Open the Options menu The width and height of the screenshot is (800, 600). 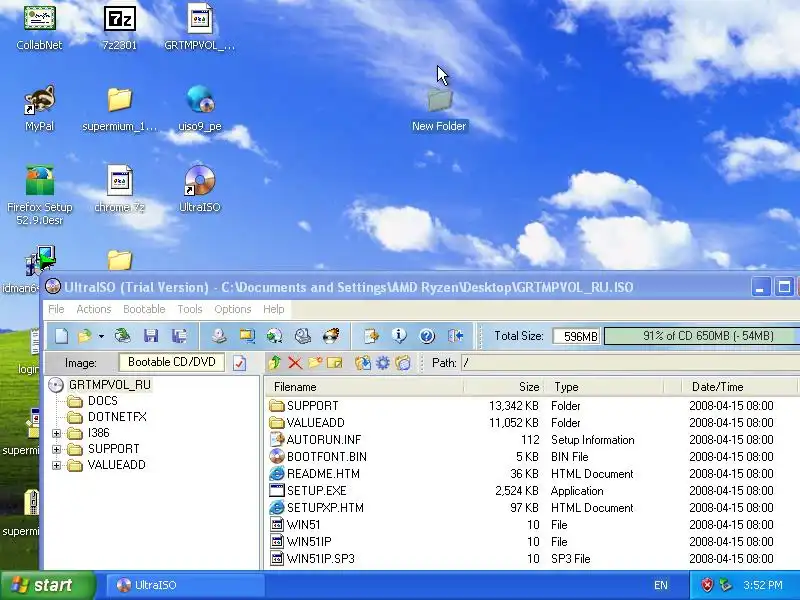tap(233, 309)
